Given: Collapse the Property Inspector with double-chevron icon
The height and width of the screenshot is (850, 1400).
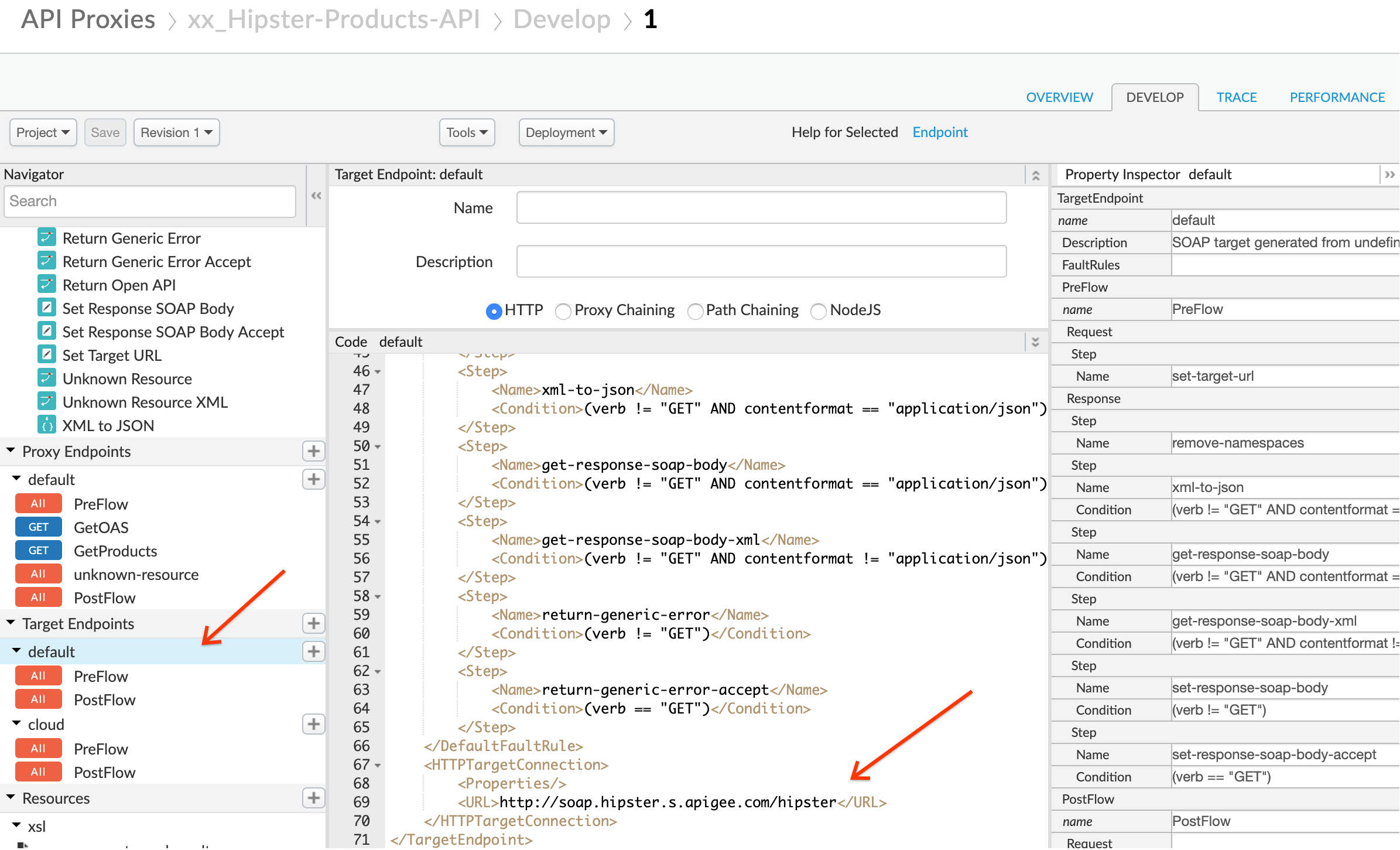Looking at the screenshot, I should tap(1389, 175).
